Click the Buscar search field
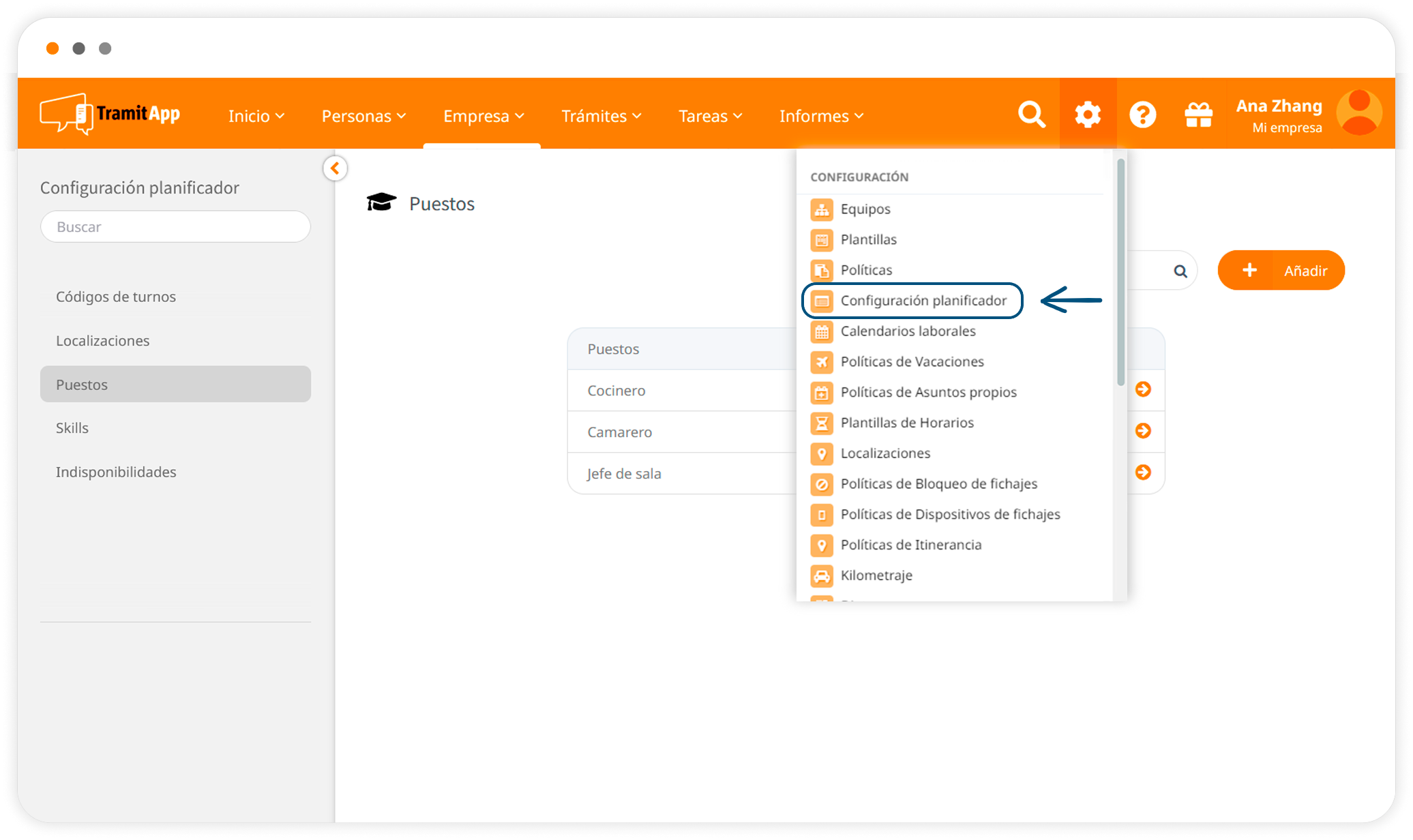 coord(175,226)
